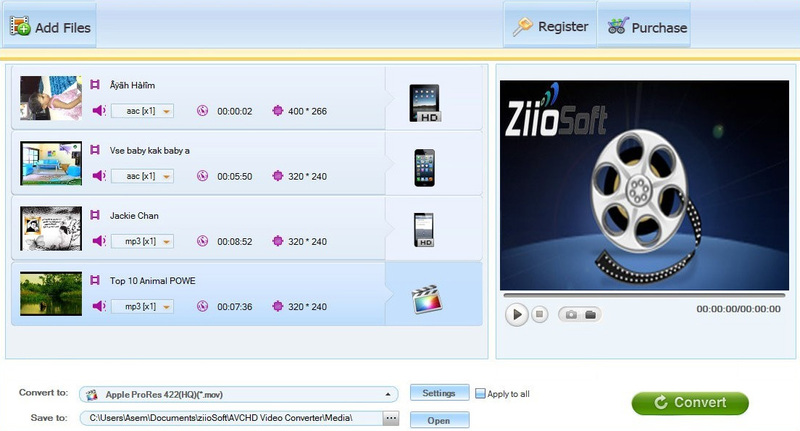Take a snapshot with camera icon
The width and height of the screenshot is (800, 431).
(571, 315)
